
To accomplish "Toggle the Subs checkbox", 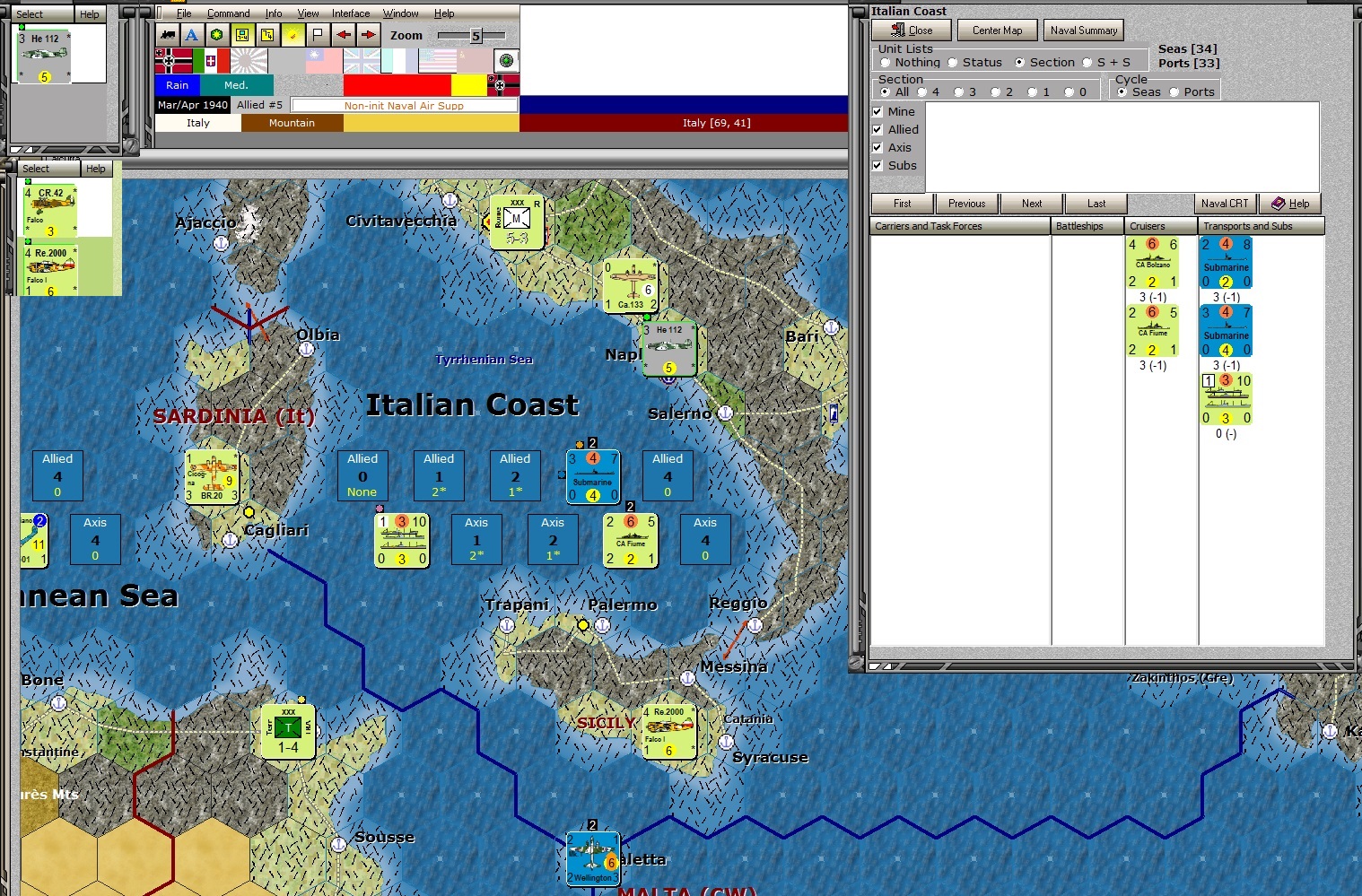I will tap(877, 166).
